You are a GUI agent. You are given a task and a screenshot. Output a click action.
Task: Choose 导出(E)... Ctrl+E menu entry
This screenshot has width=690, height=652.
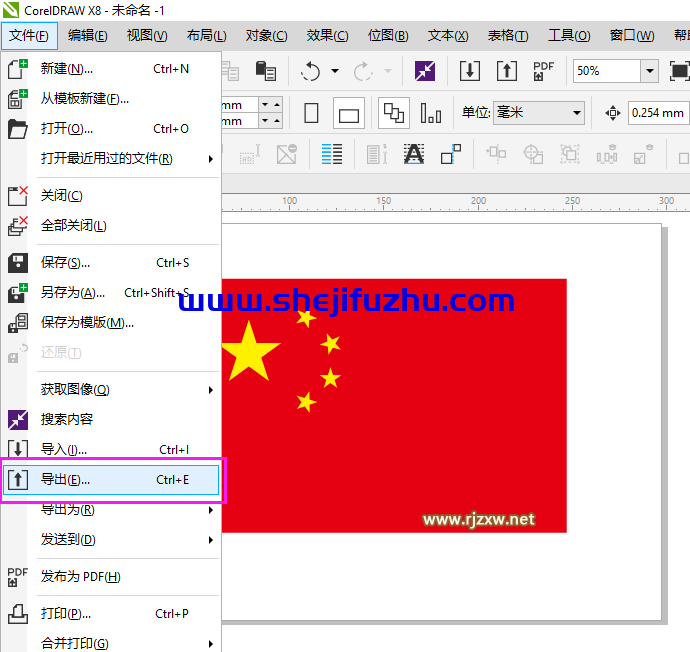111,480
